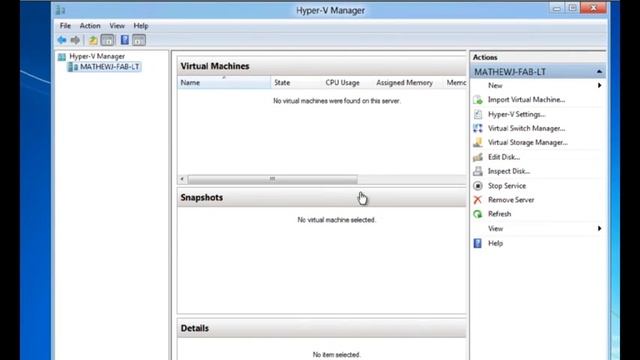The width and height of the screenshot is (640, 360).
Task: Click the Virtual Storage Manager icon
Action: point(478,142)
